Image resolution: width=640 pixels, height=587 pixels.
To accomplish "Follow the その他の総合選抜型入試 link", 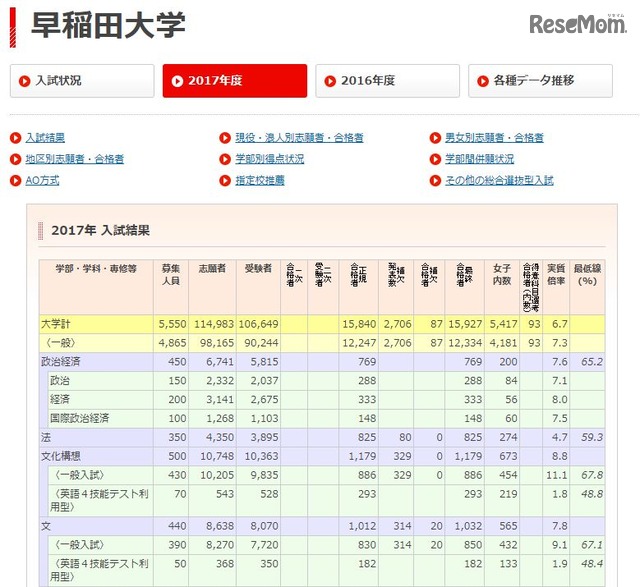I will [x=499, y=180].
